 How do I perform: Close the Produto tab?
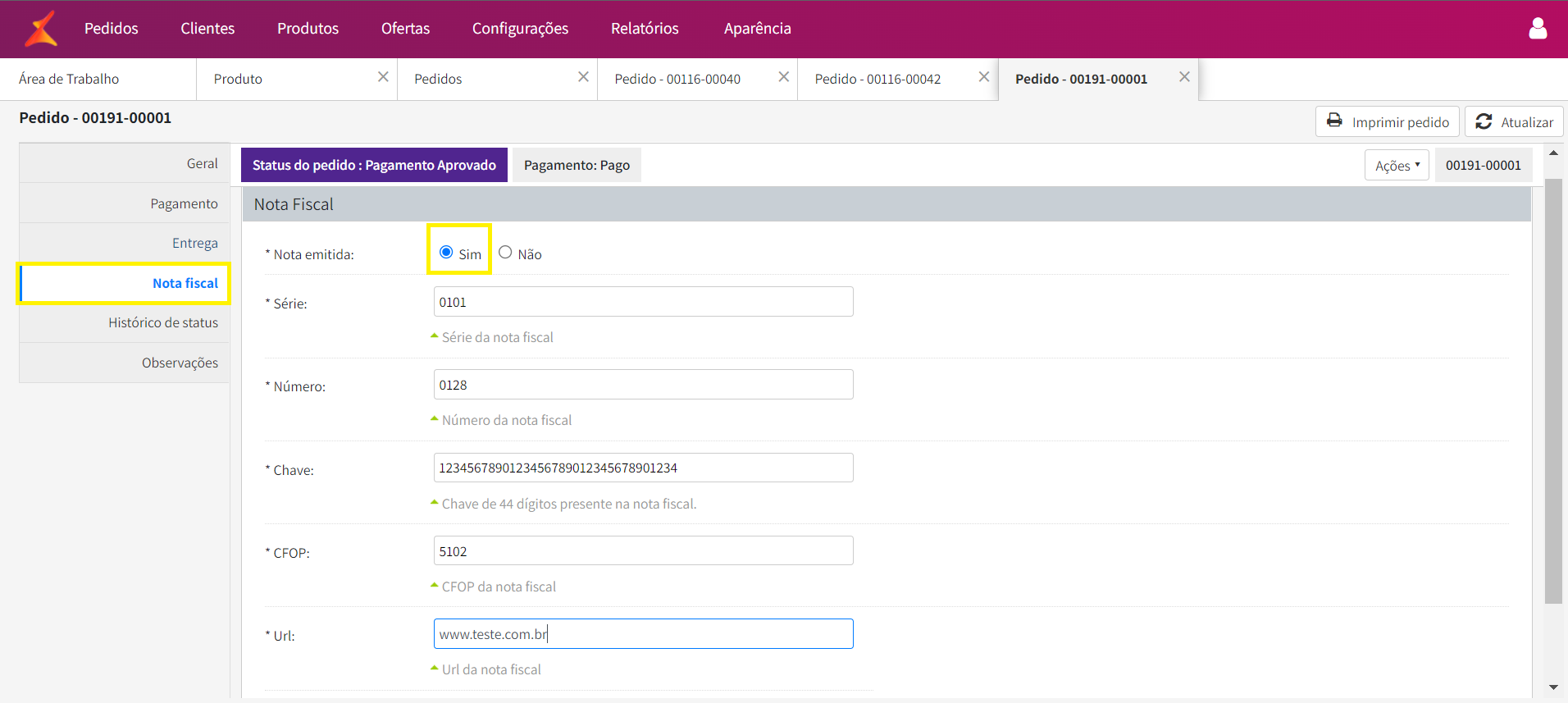point(383,77)
